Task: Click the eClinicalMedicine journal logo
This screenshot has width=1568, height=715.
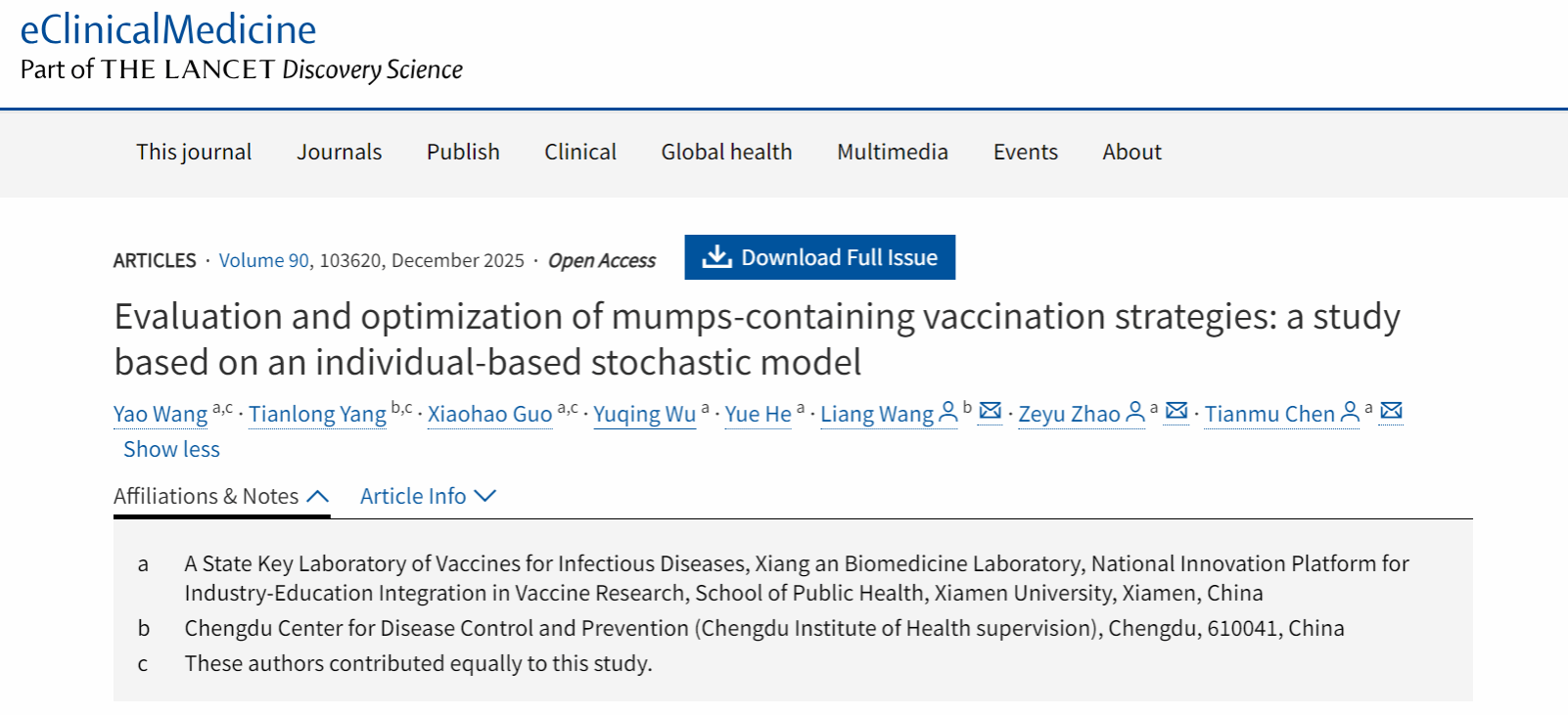Action: (x=168, y=29)
